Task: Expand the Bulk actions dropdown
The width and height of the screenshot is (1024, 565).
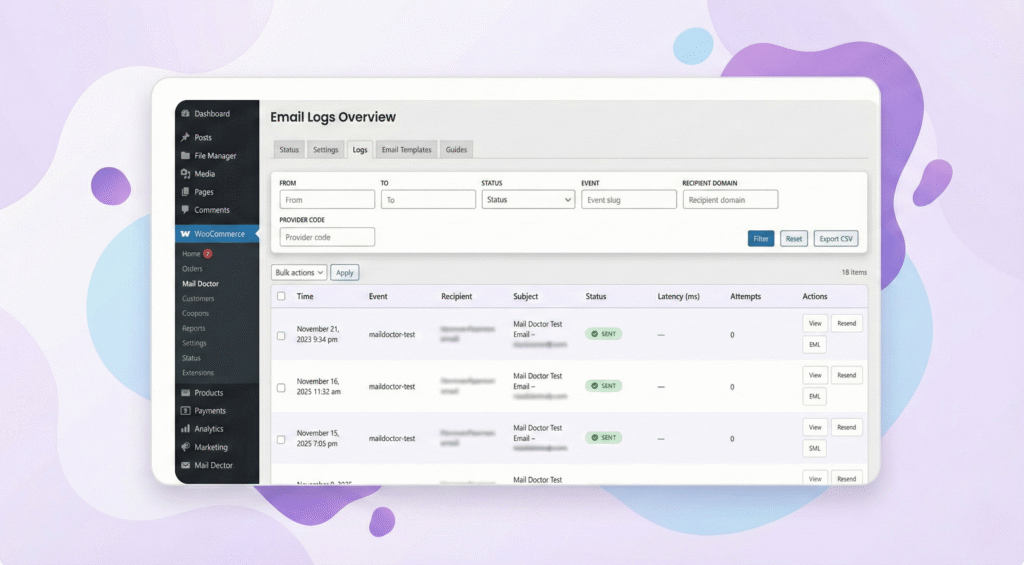Action: coord(299,272)
